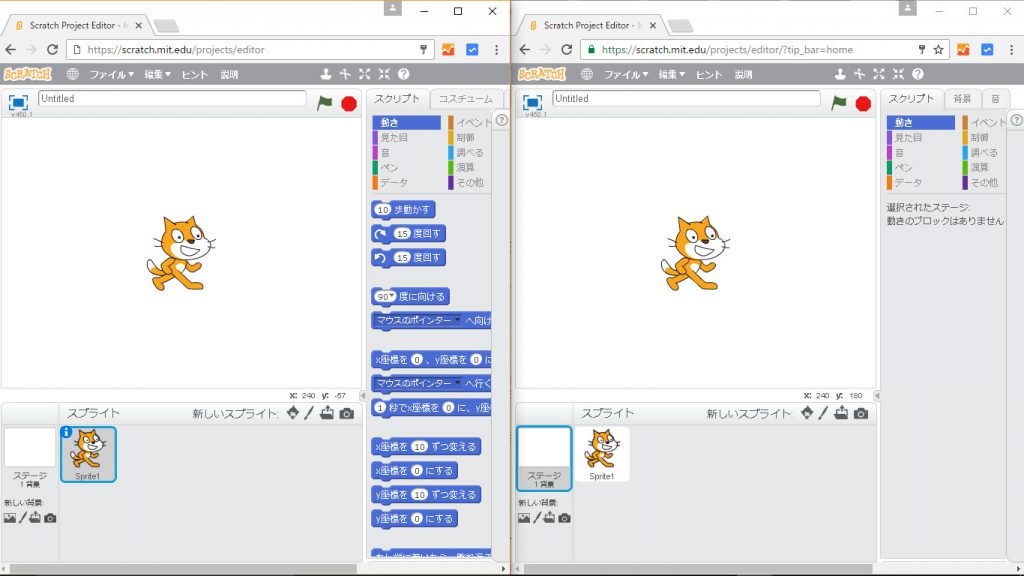Select grow tool in right window toolbar
This screenshot has width=1024, height=576.
coord(879,74)
